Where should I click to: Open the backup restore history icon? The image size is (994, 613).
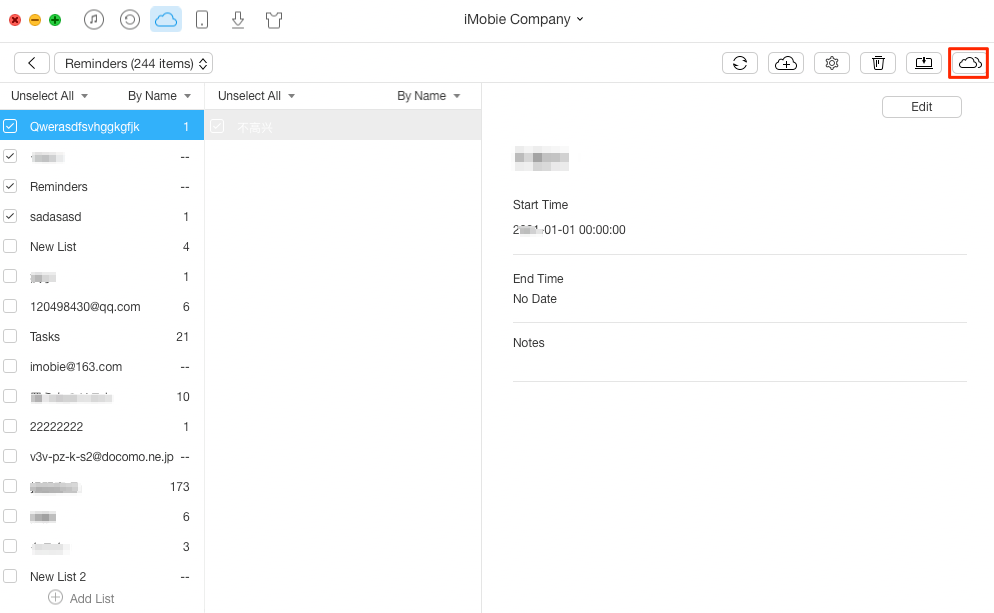(130, 20)
